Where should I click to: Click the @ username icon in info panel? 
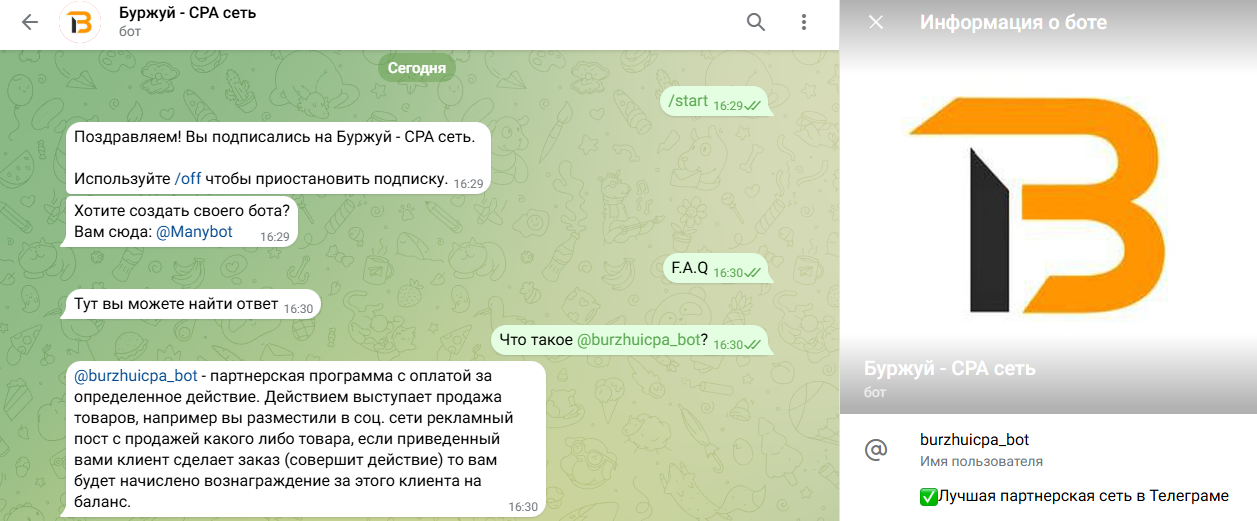[x=876, y=450]
